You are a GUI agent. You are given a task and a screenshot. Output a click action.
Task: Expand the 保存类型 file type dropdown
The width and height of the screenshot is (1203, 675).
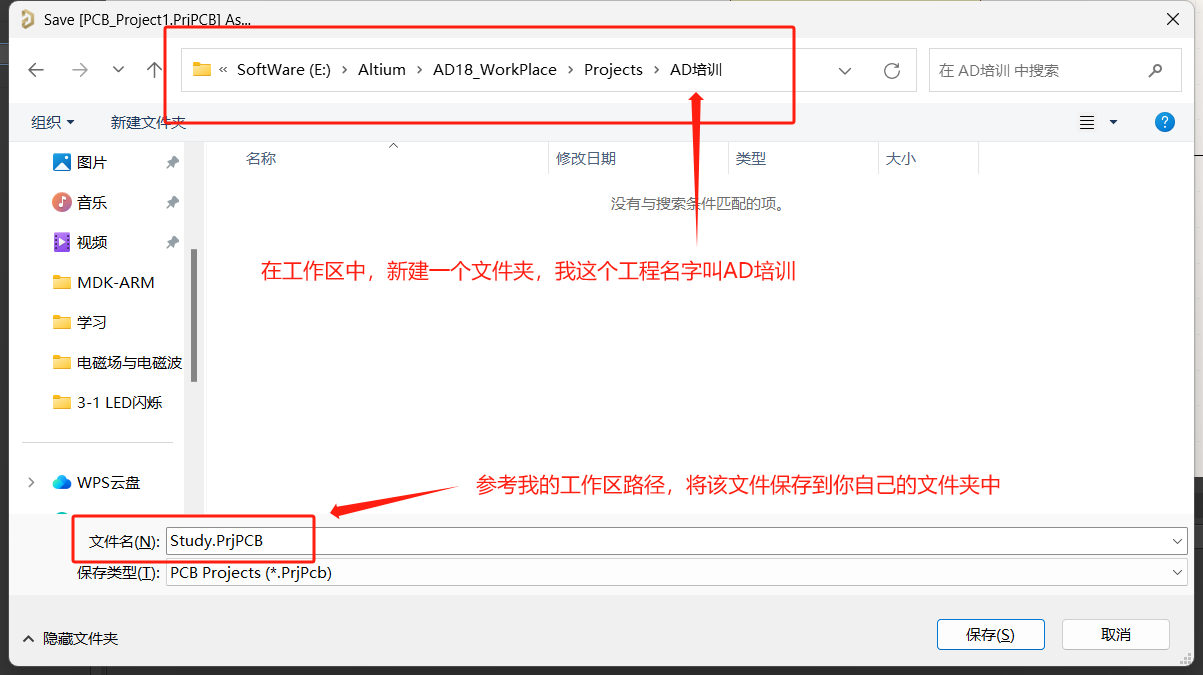click(1176, 573)
